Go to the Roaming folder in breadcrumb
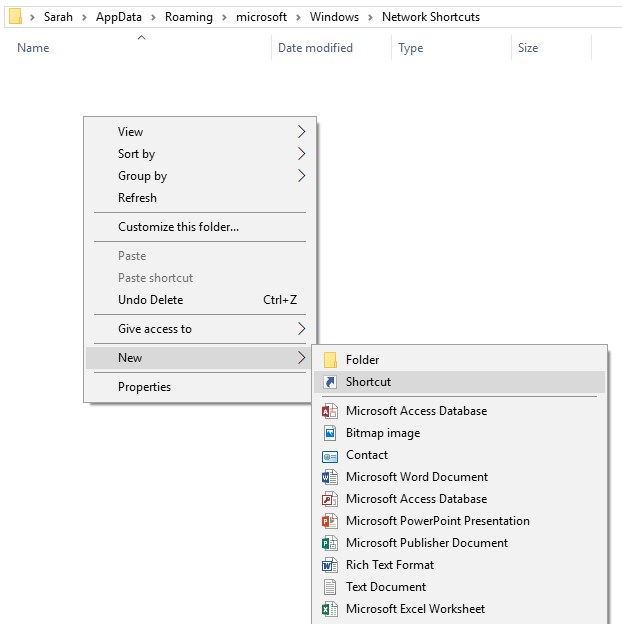Viewport: 622px width, 624px height. click(187, 17)
